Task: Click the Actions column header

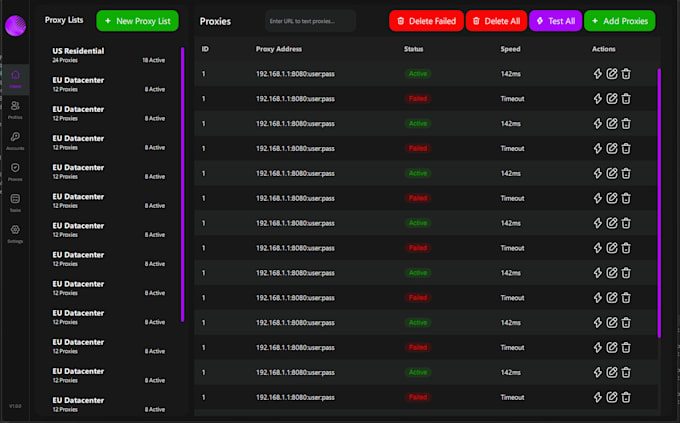Action: point(604,49)
